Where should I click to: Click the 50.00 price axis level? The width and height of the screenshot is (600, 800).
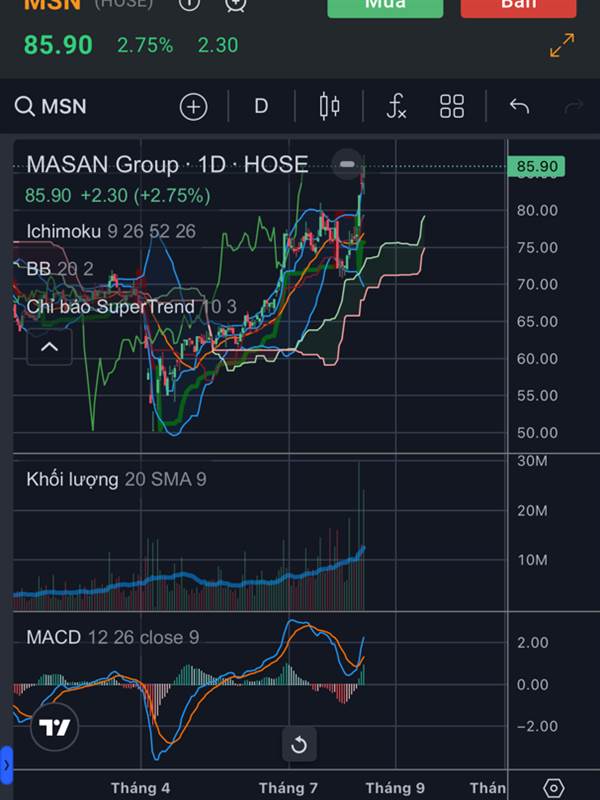537,433
